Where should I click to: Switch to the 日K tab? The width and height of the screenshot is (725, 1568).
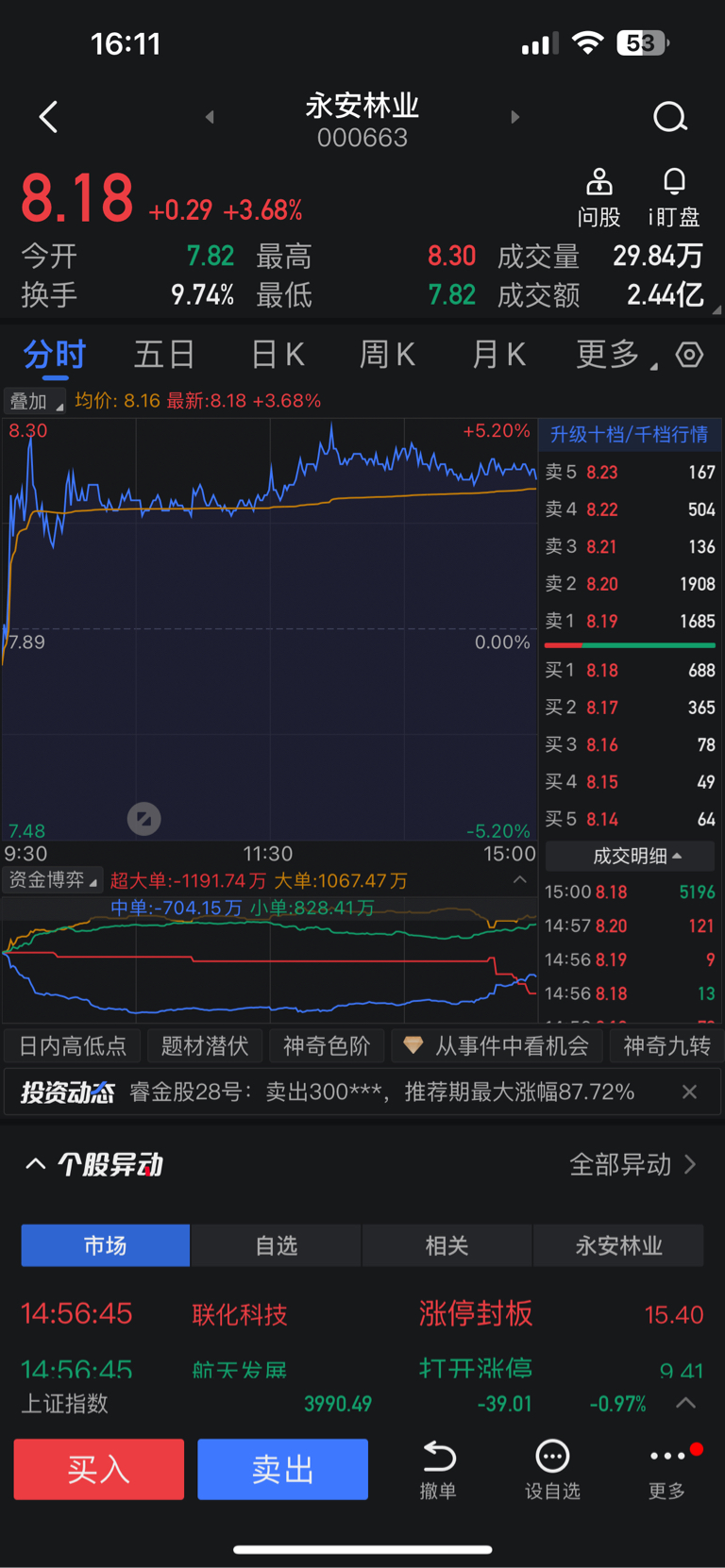(278, 355)
